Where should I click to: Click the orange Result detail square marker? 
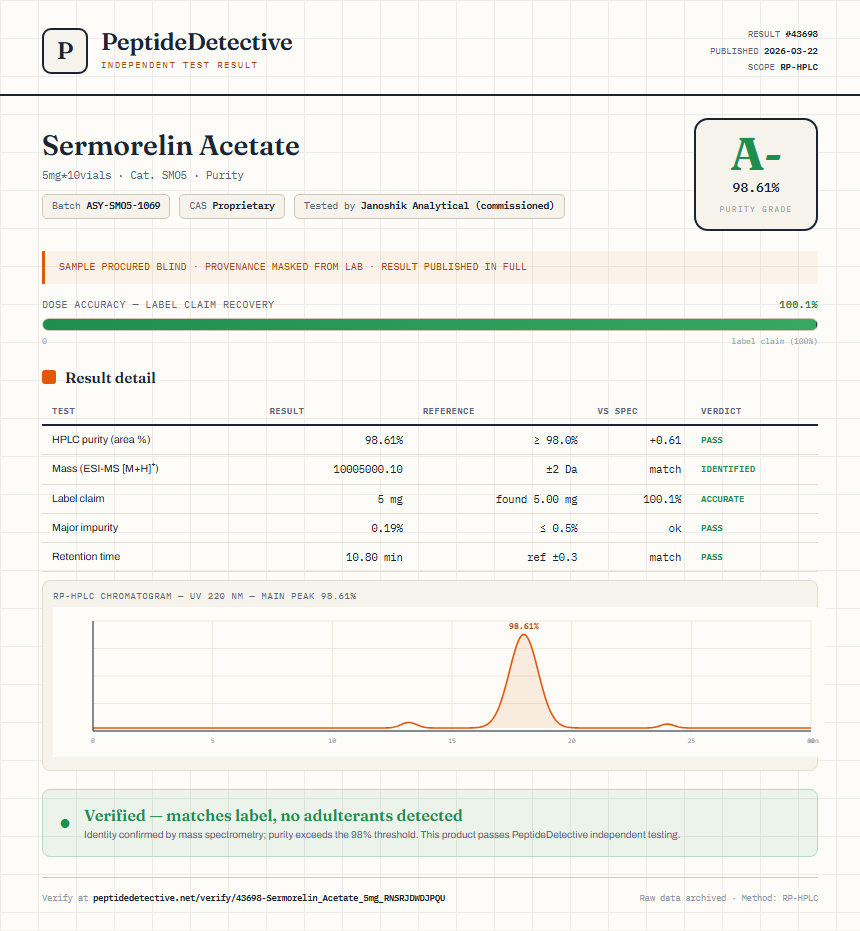point(49,377)
